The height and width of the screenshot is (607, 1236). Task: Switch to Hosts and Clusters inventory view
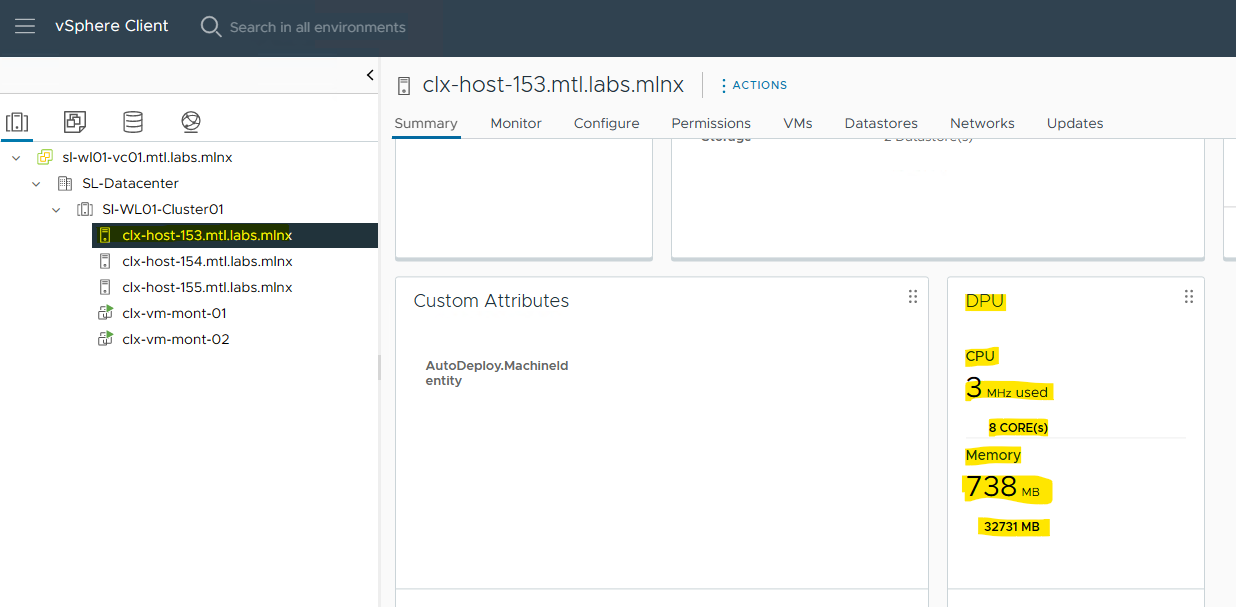(17, 122)
